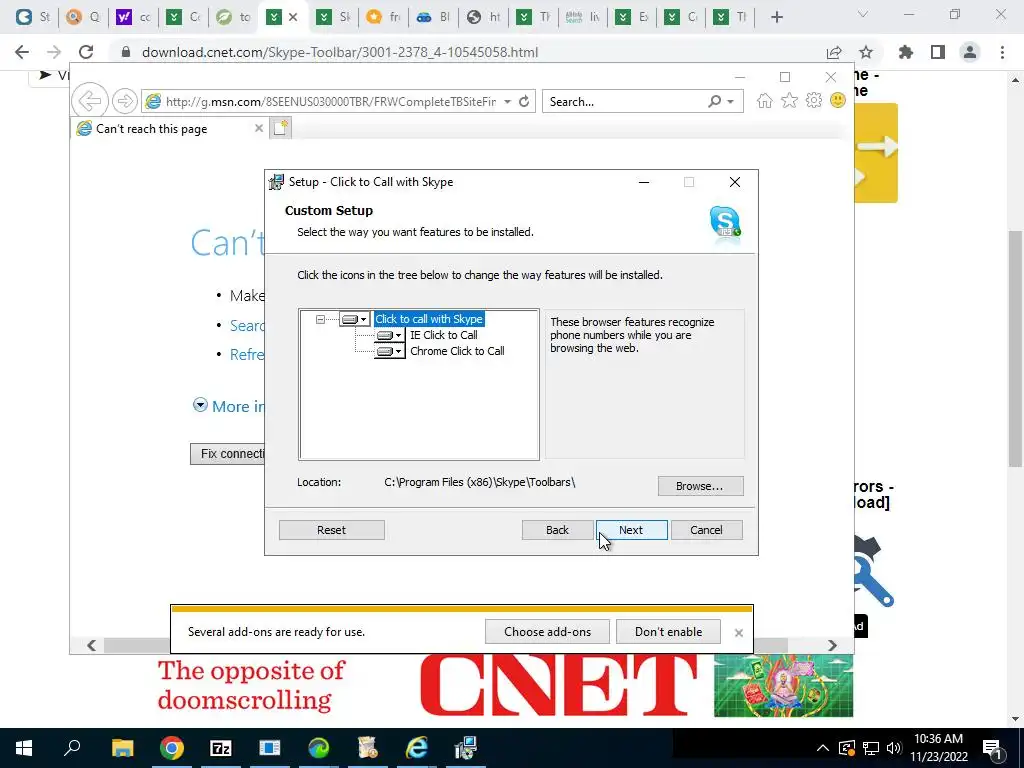Open Skype installer taskbar icon
Image resolution: width=1024 pixels, height=768 pixels.
point(466,748)
